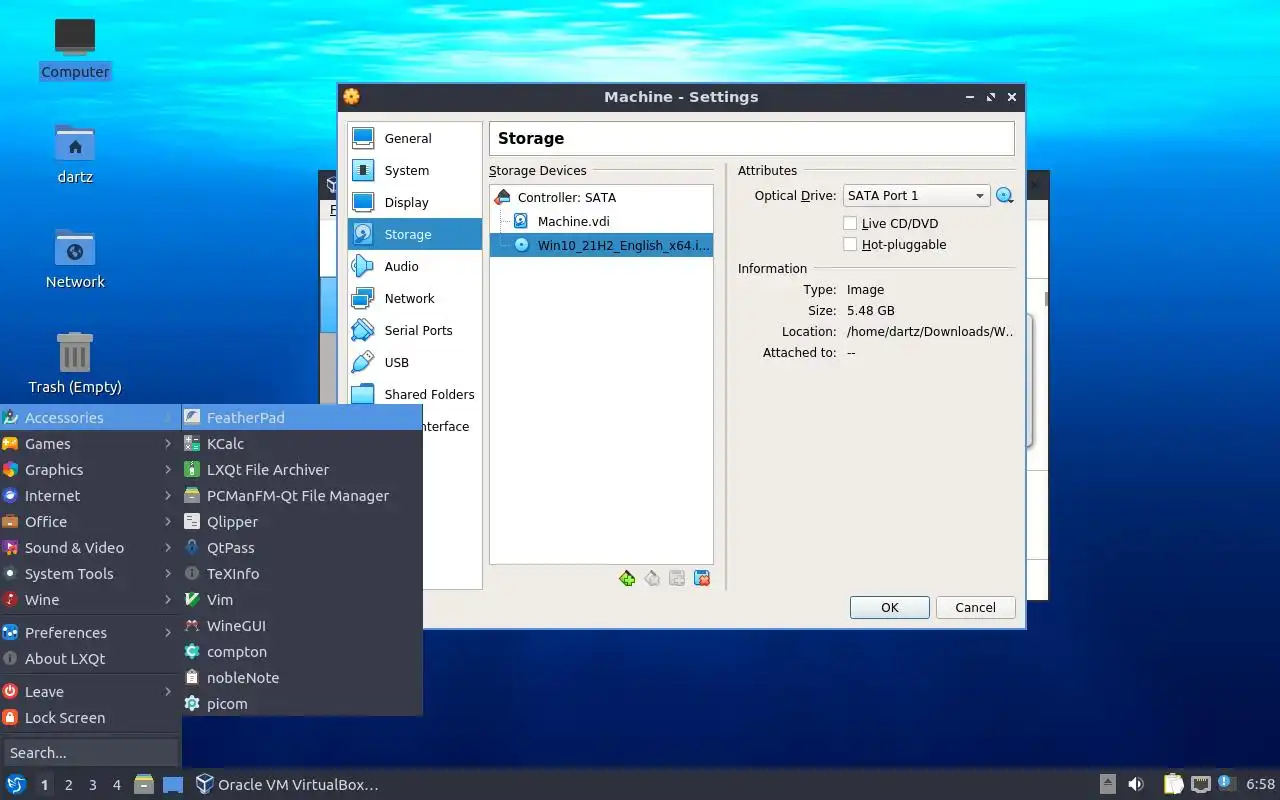The height and width of the screenshot is (800, 1280).
Task: Select Network settings category in Machine Settings
Action: 415,298
